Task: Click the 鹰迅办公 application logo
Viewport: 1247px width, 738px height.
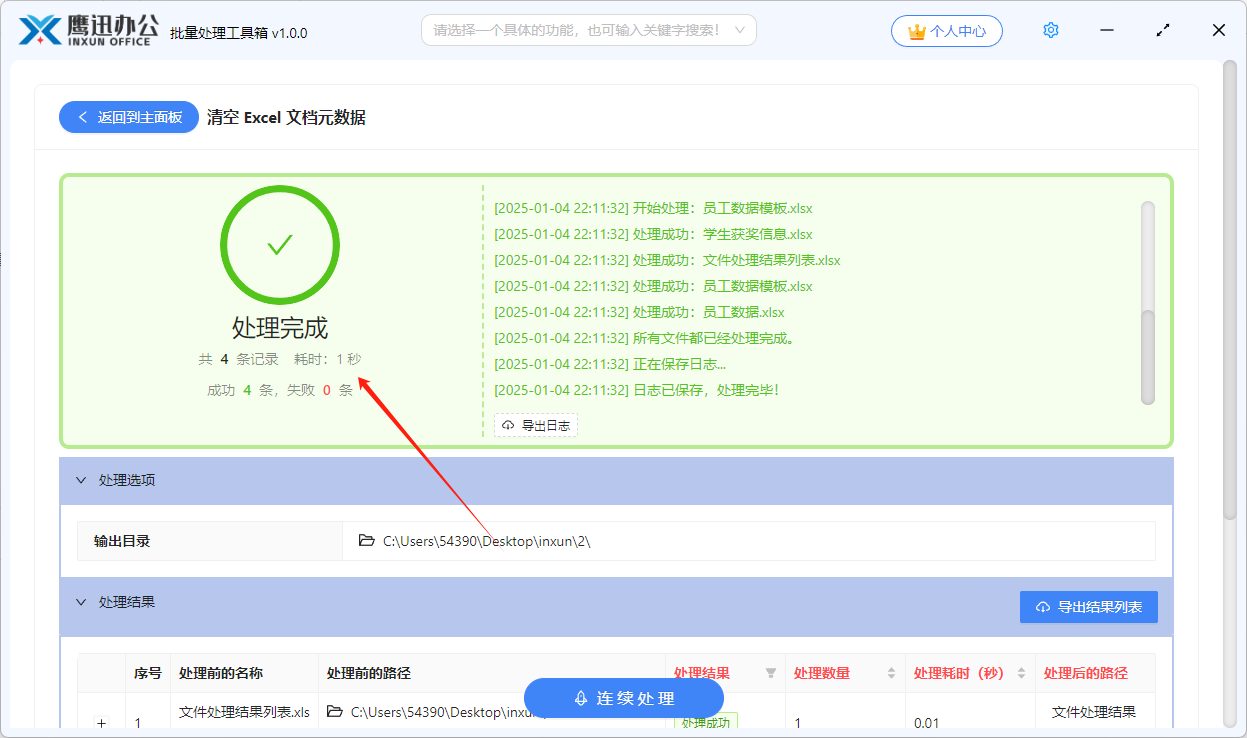Action: pos(35,29)
